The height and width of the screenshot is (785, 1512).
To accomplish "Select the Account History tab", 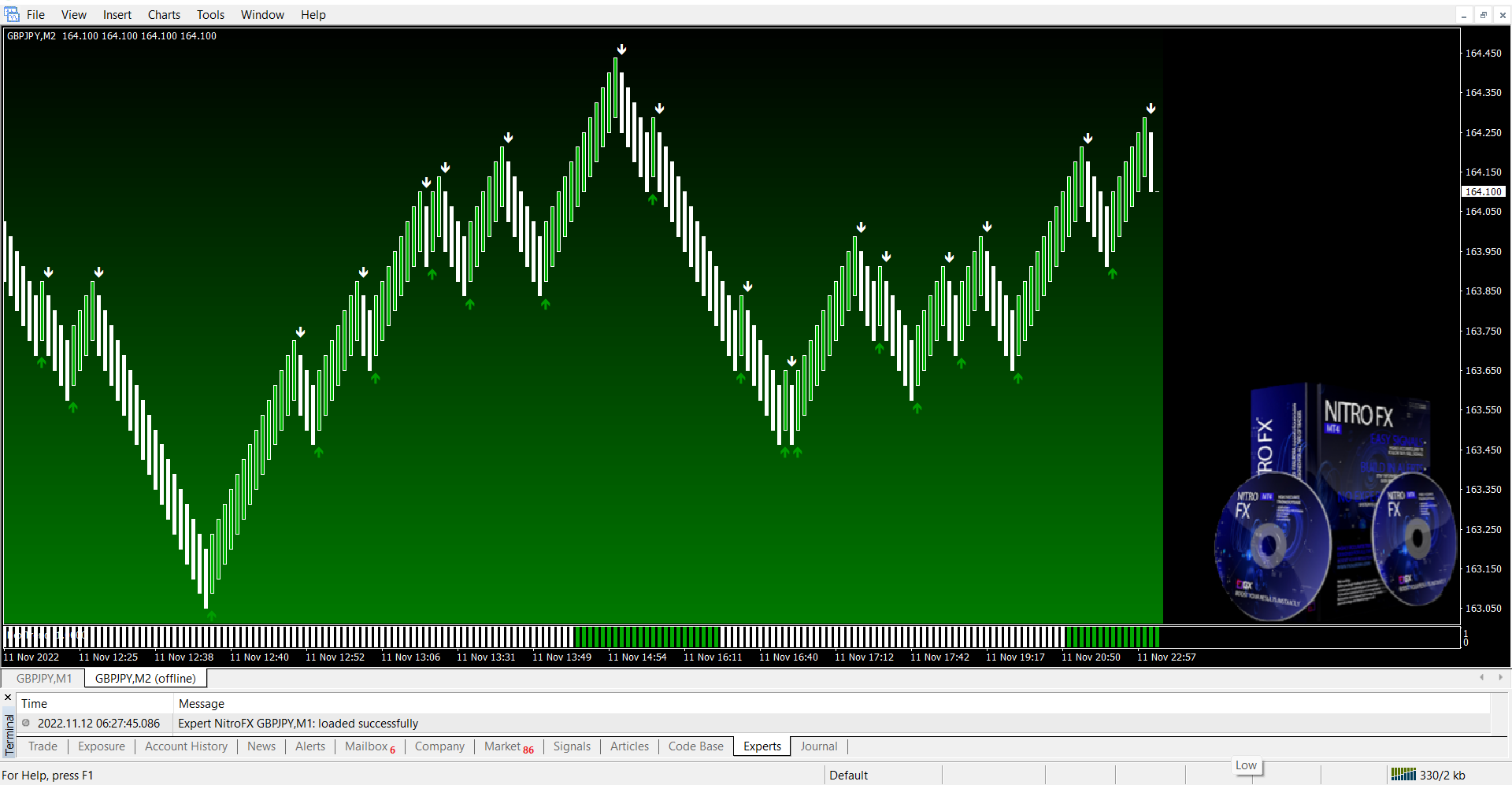I will point(186,746).
